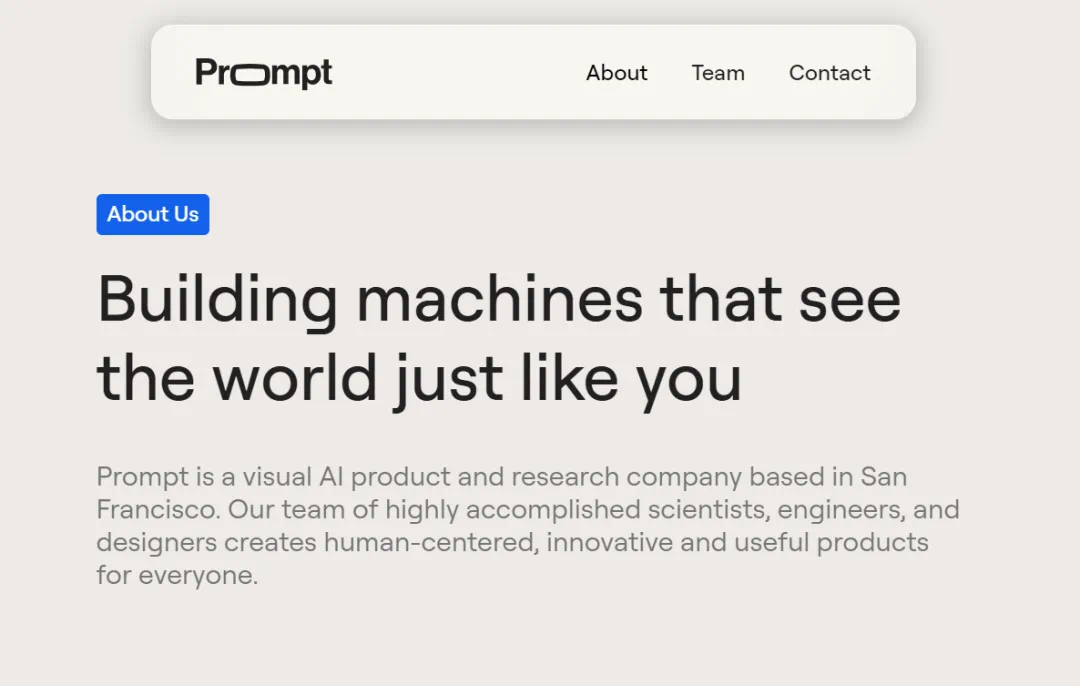This screenshot has height=686, width=1080.
Task: Click human-centered in the description text
Action: coord(430,542)
